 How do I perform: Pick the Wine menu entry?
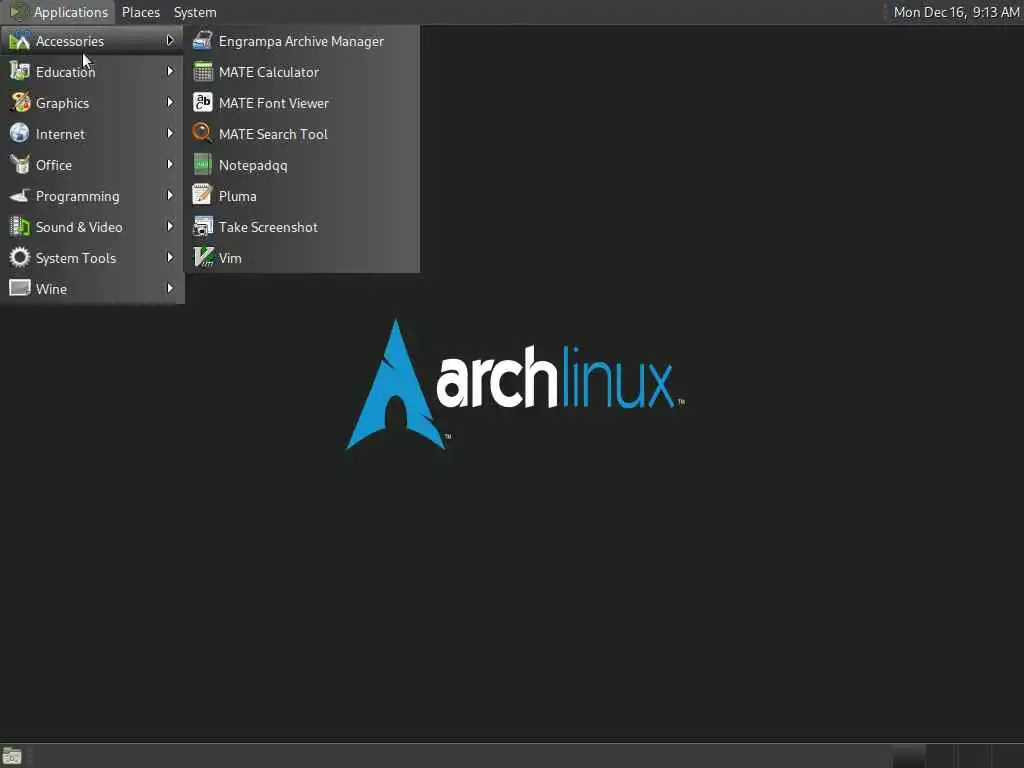click(92, 288)
